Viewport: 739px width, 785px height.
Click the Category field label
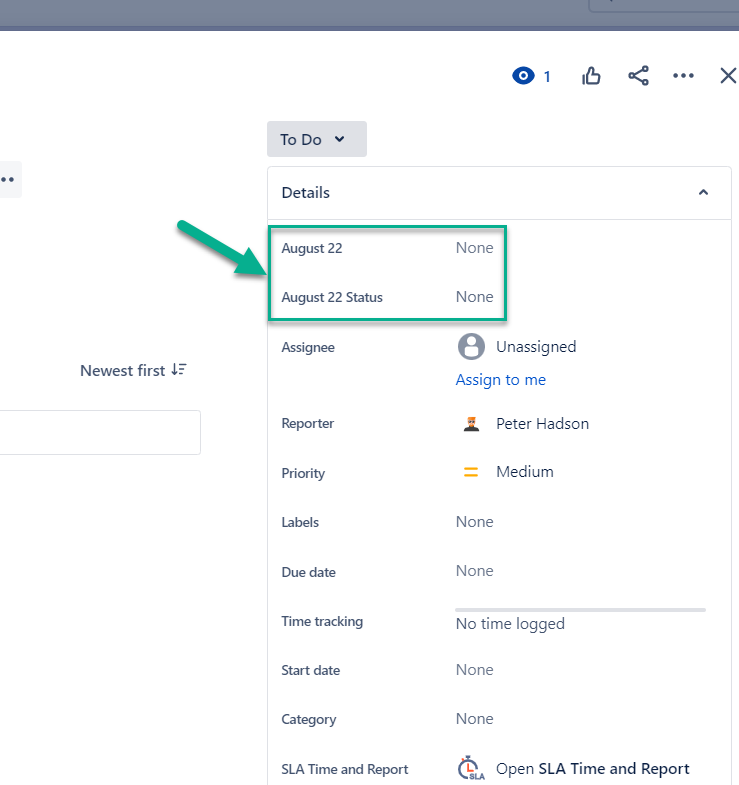(308, 720)
